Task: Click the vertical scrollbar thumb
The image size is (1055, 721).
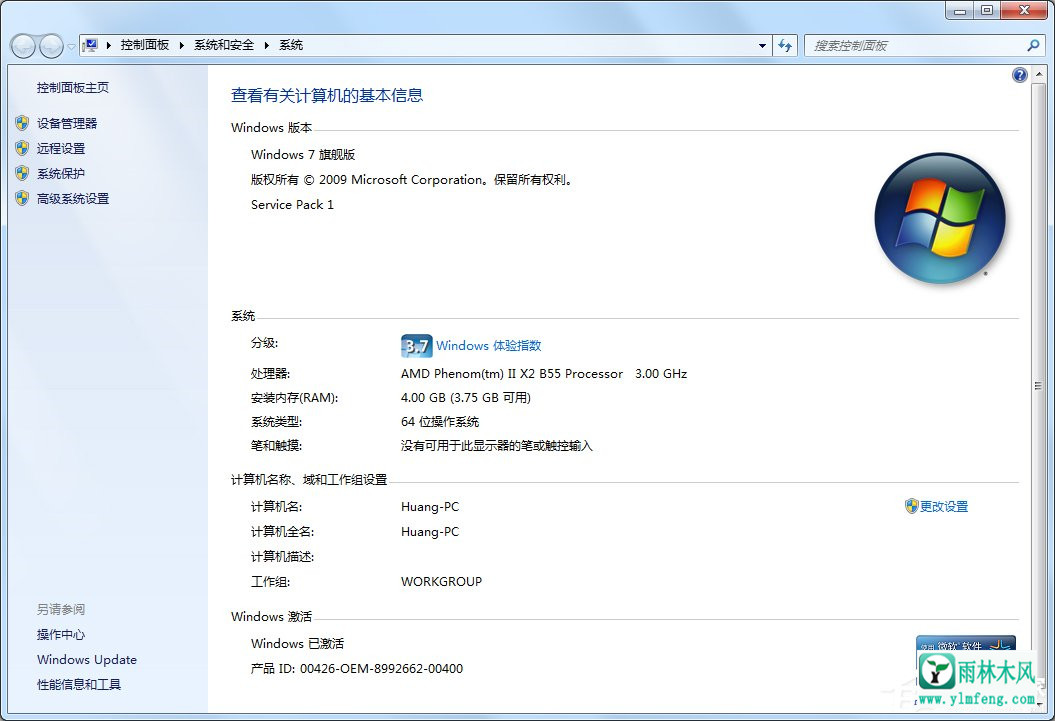Action: click(1038, 385)
